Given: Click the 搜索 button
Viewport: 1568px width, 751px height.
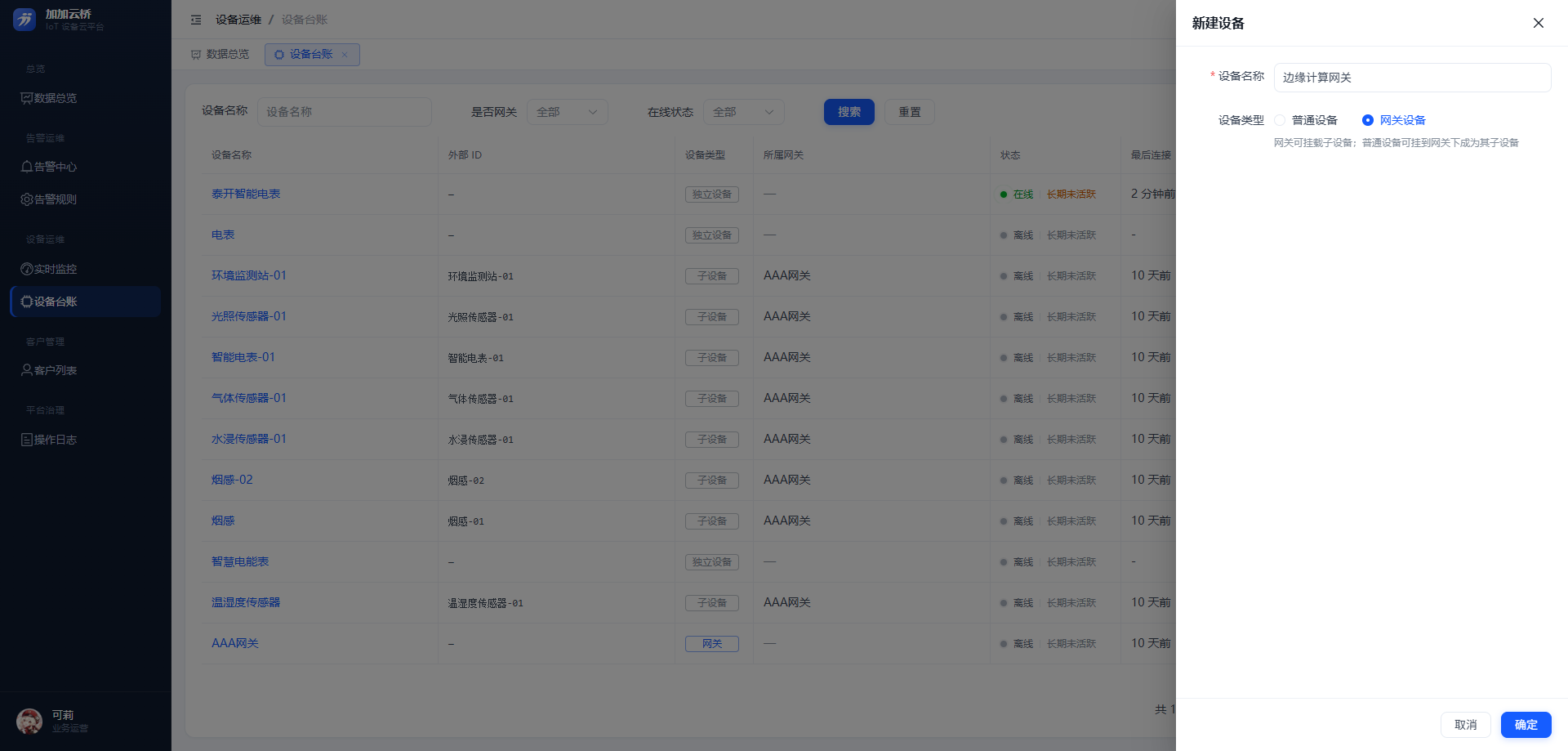Looking at the screenshot, I should [x=849, y=112].
